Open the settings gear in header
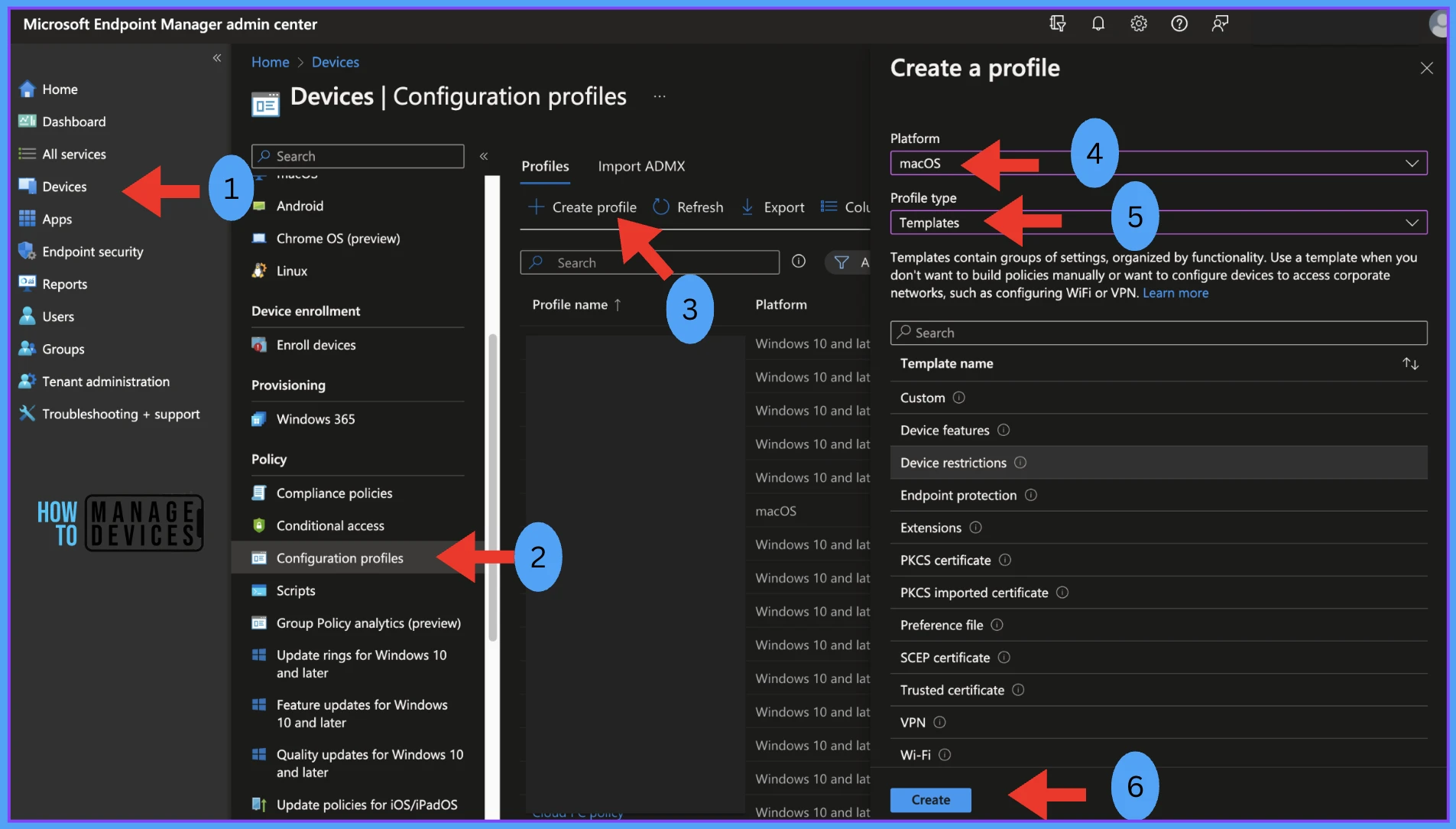This screenshot has height=829, width=1456. click(1139, 24)
